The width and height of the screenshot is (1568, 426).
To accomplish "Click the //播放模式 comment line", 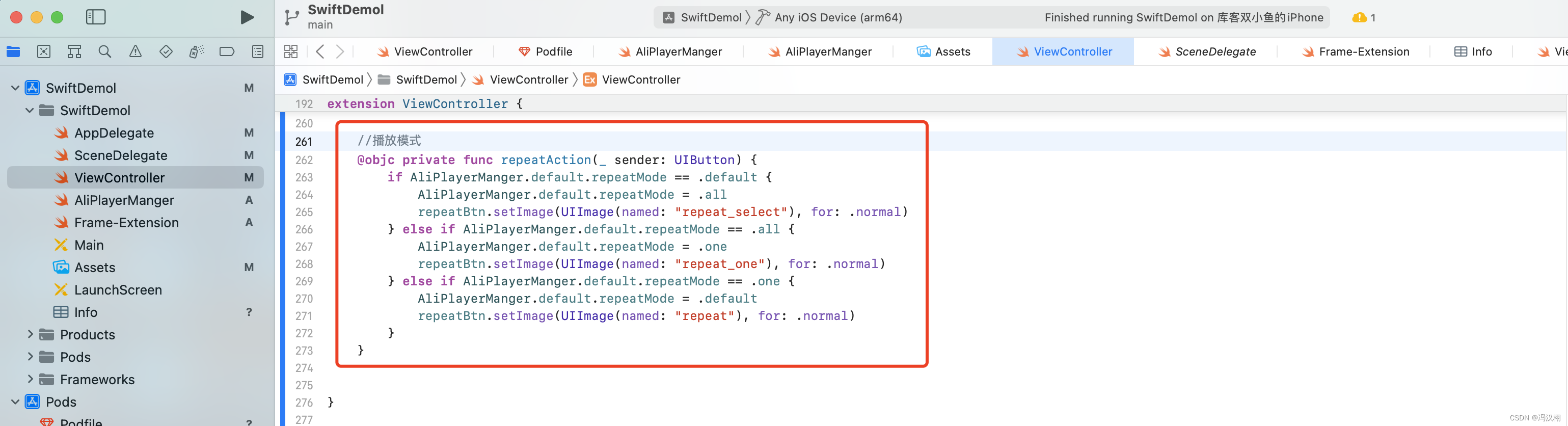I will 389,141.
